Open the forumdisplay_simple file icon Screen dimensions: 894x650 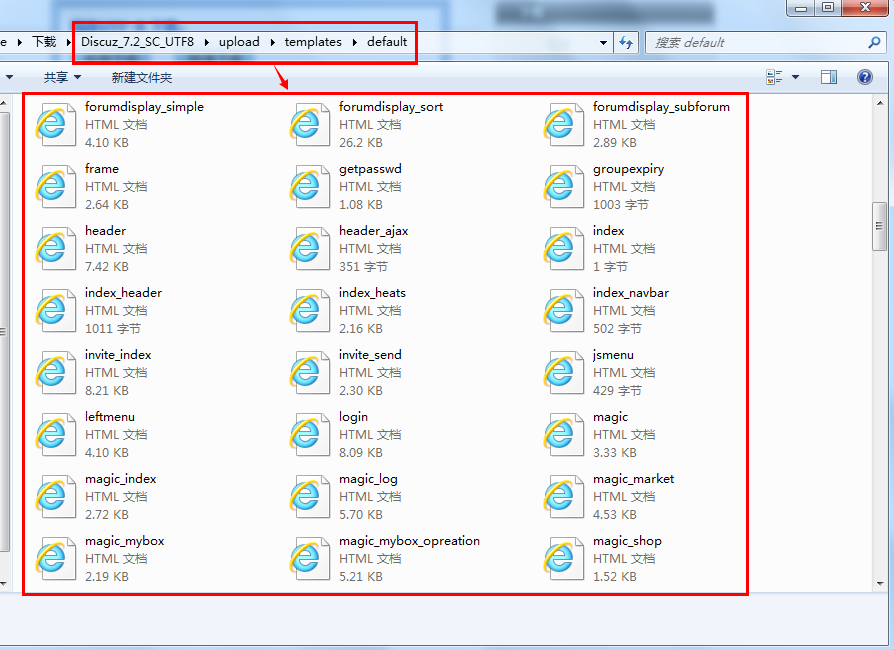[56, 124]
